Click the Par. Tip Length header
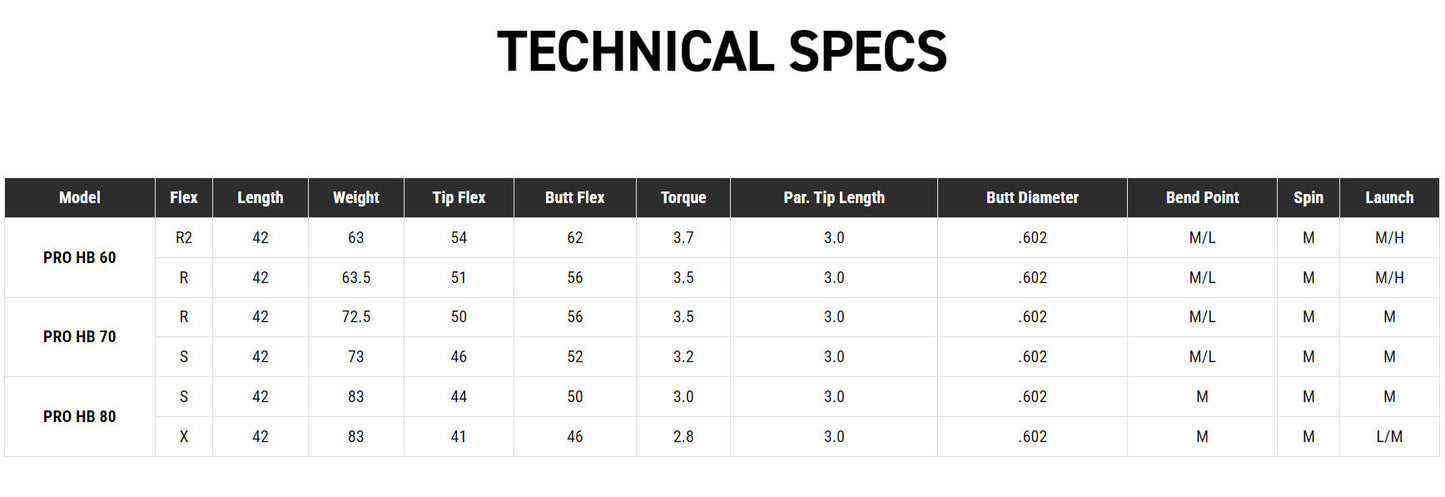The height and width of the screenshot is (497, 1445). click(x=834, y=198)
